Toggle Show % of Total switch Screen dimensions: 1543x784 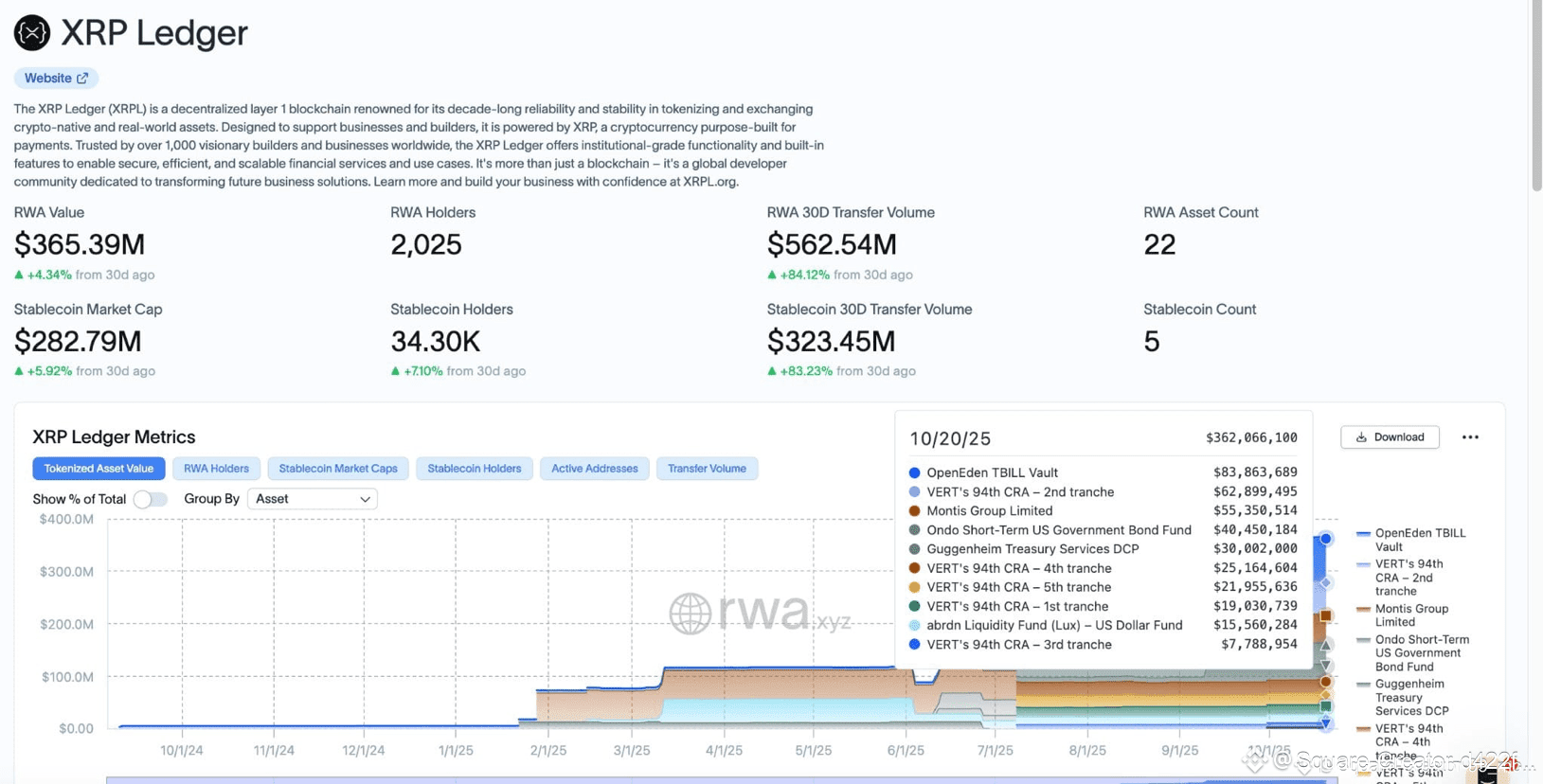point(151,499)
